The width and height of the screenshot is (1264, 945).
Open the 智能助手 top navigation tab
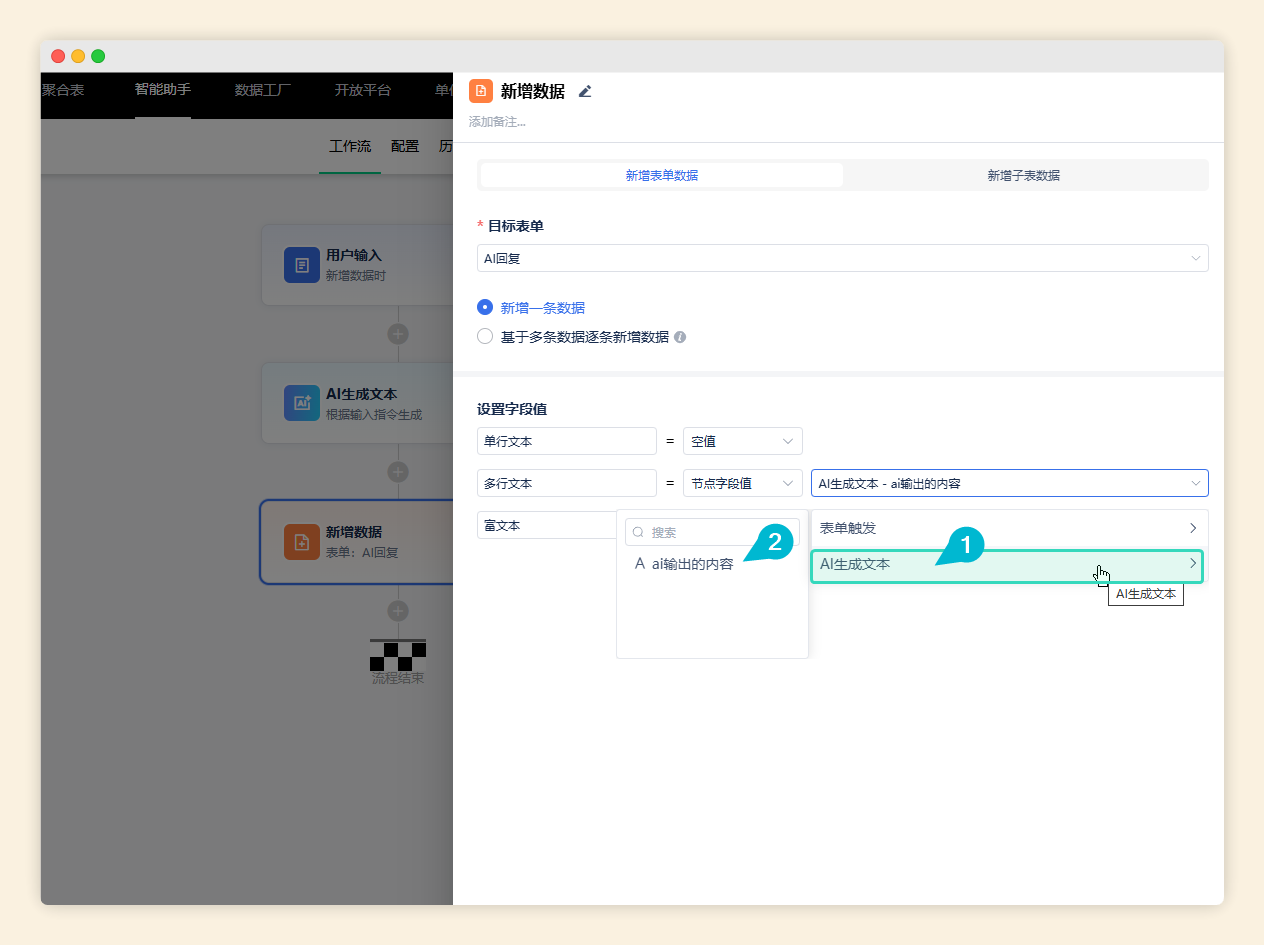coord(163,90)
